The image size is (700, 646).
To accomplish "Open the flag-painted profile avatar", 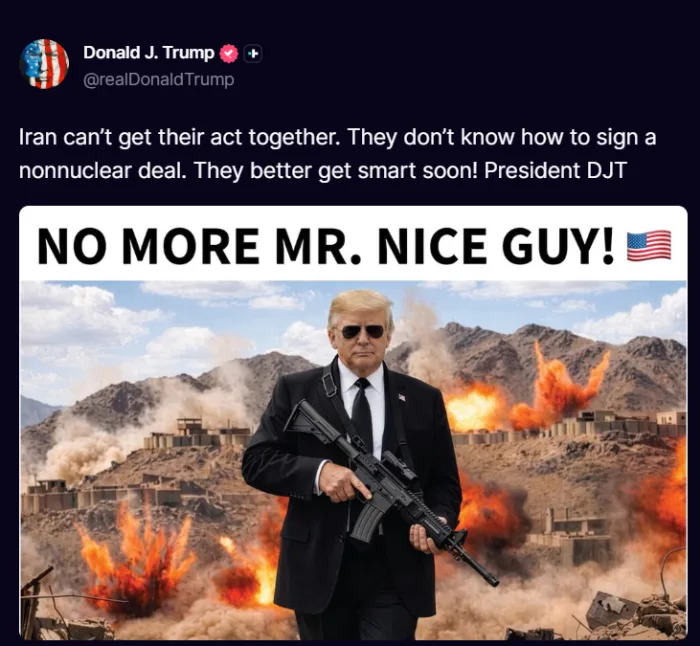I will click(44, 64).
